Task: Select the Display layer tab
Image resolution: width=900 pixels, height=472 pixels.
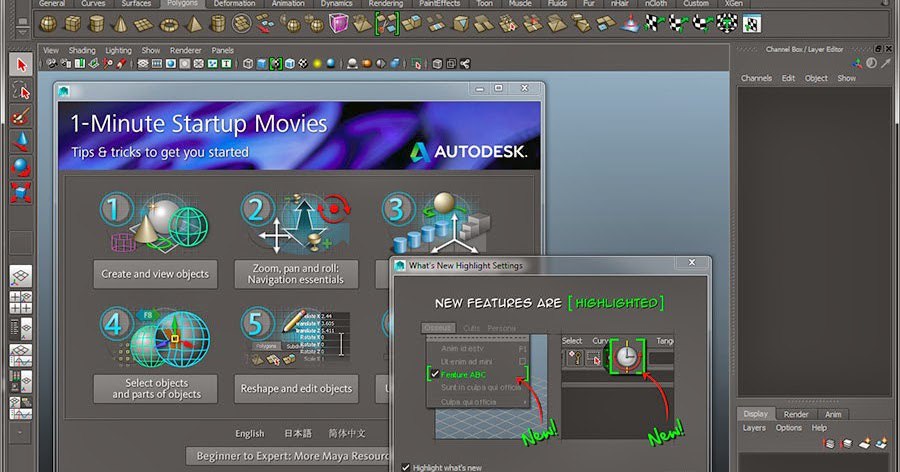Action: click(x=755, y=414)
